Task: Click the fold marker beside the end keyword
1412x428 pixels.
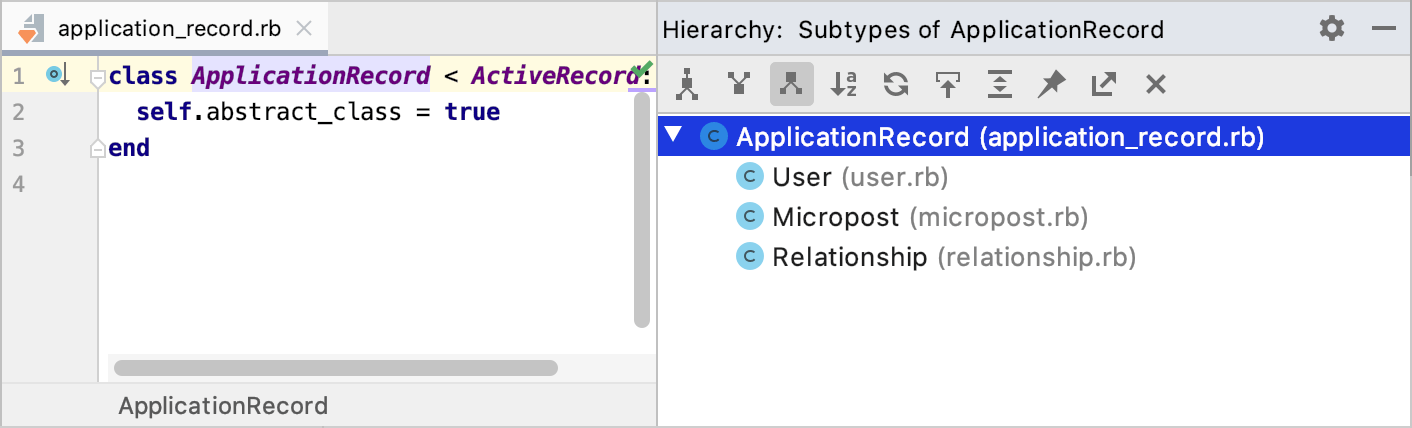Action: pyautogui.click(x=97, y=149)
